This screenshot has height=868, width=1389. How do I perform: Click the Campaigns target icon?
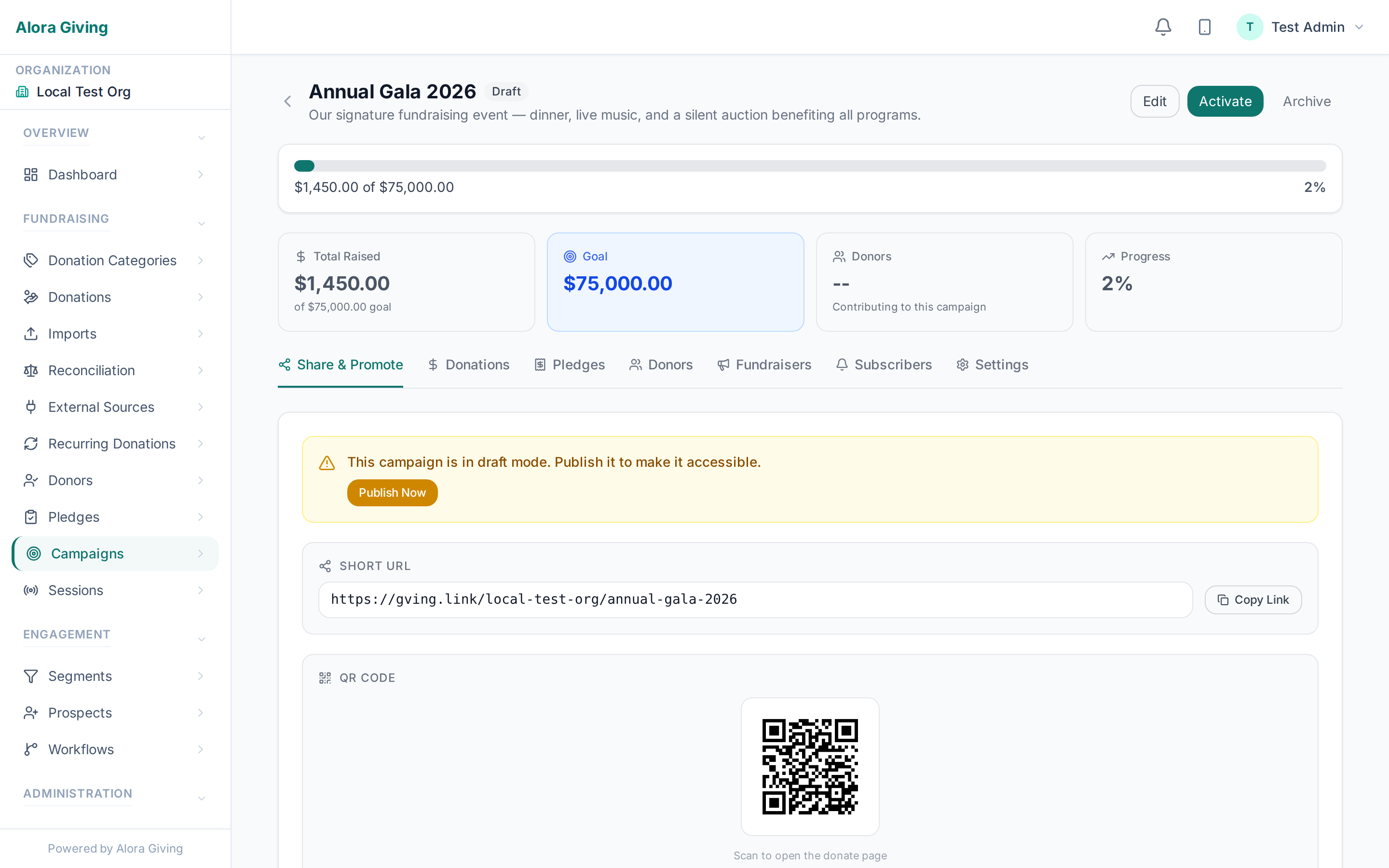click(33, 554)
